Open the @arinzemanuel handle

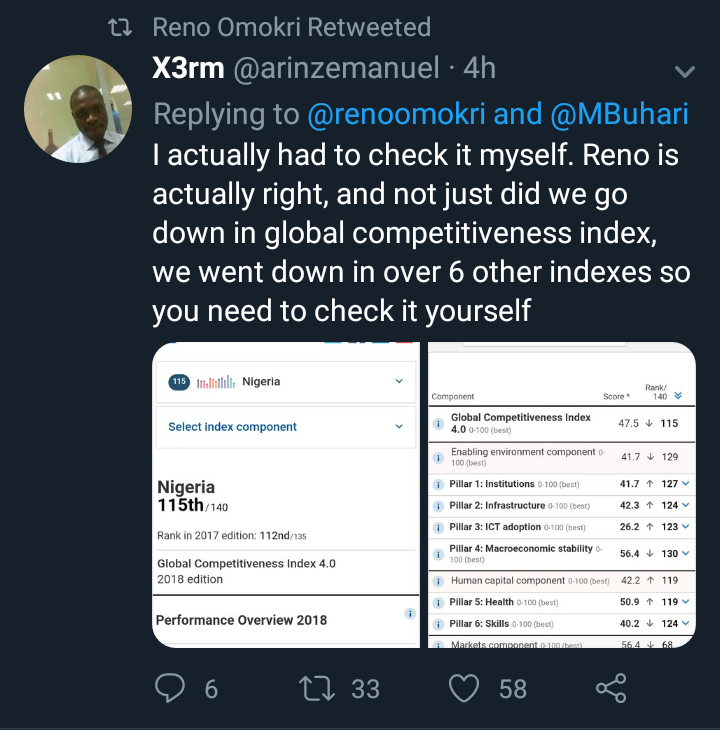pyautogui.click(x=336, y=68)
